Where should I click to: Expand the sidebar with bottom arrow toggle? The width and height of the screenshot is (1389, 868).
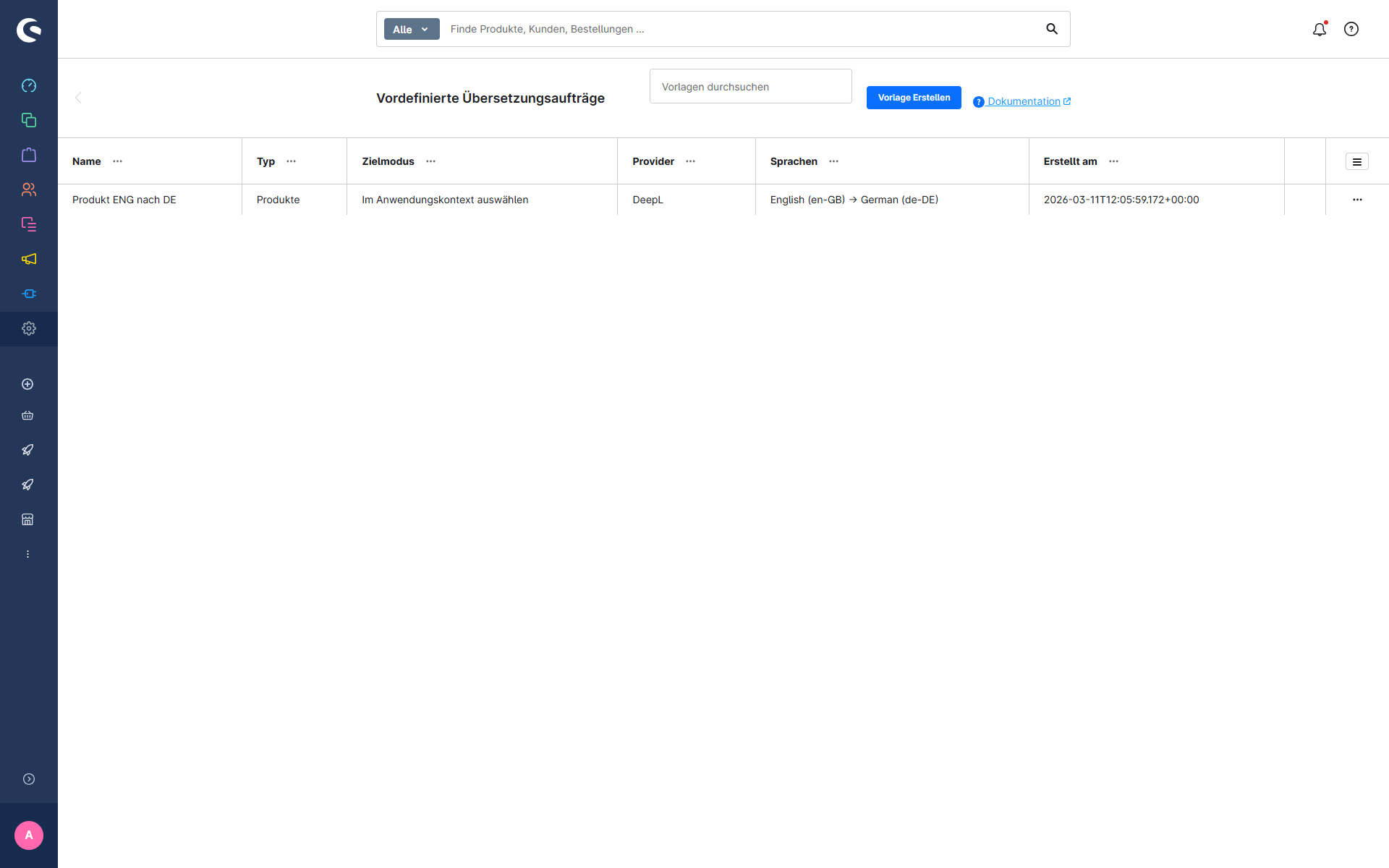(29, 779)
